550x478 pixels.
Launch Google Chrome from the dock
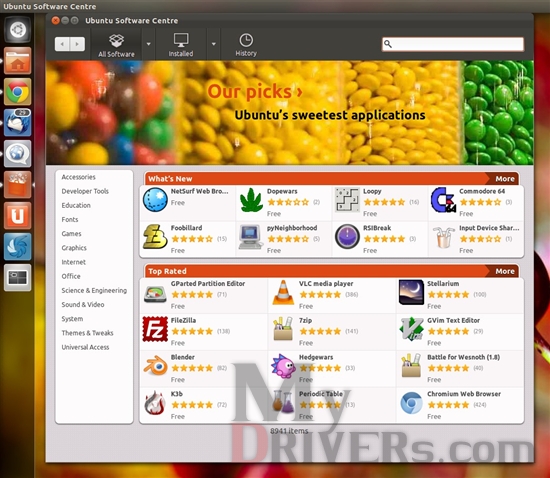pos(18,92)
